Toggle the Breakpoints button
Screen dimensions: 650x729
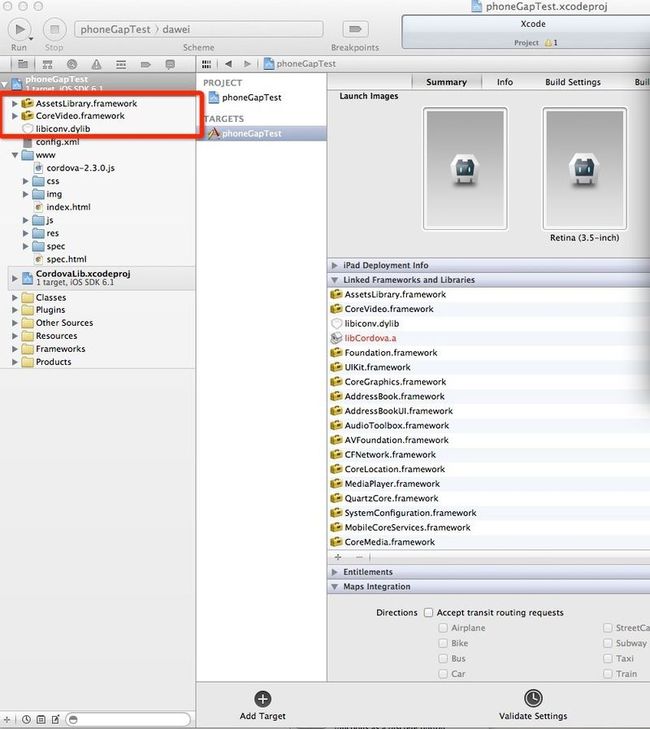[355, 29]
